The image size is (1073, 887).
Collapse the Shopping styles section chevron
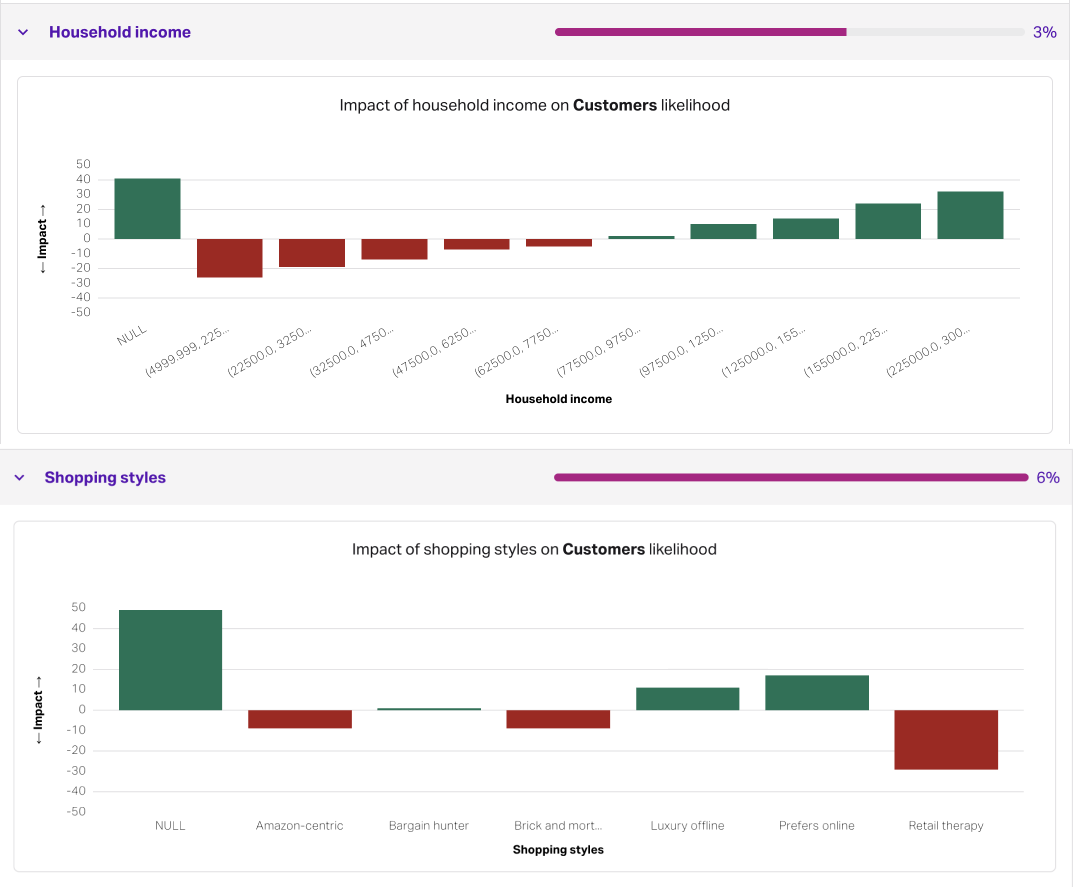coord(19,478)
